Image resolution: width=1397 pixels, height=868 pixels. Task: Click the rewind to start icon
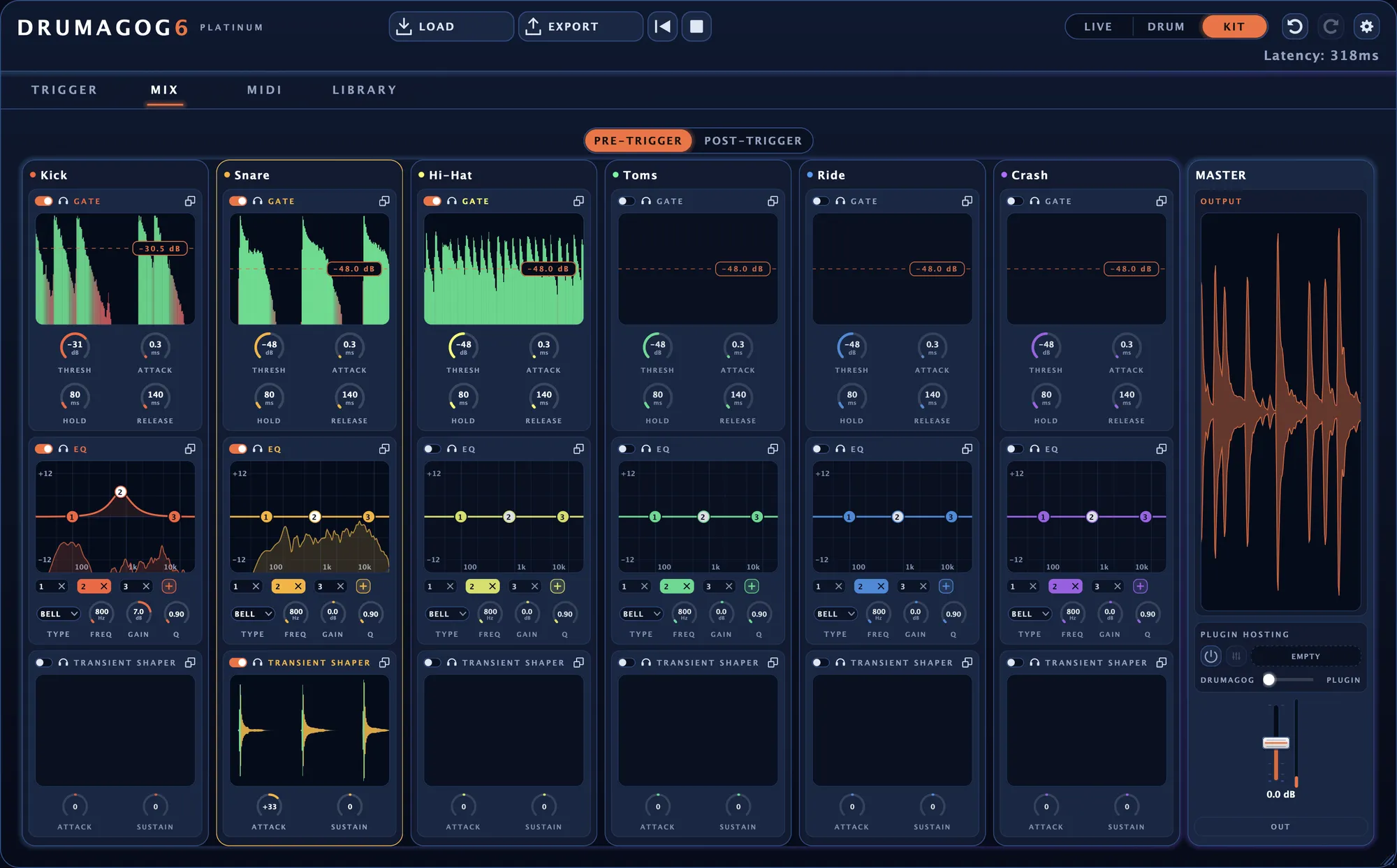point(662,27)
